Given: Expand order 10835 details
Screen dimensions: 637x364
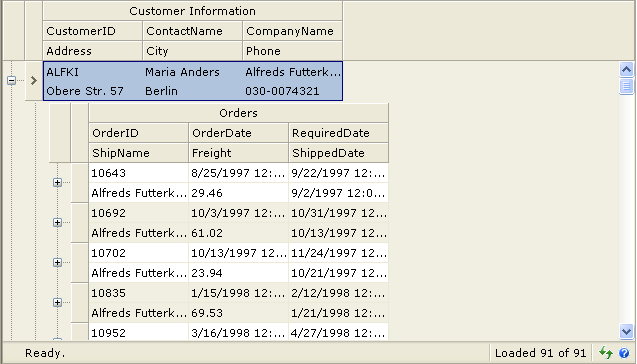Looking at the screenshot, I should (57, 302).
